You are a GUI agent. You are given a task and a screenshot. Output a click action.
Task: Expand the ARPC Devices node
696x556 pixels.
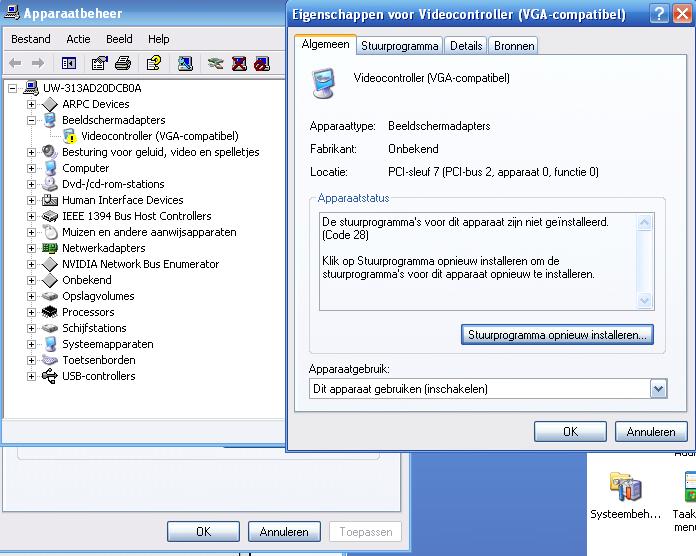coord(31,104)
